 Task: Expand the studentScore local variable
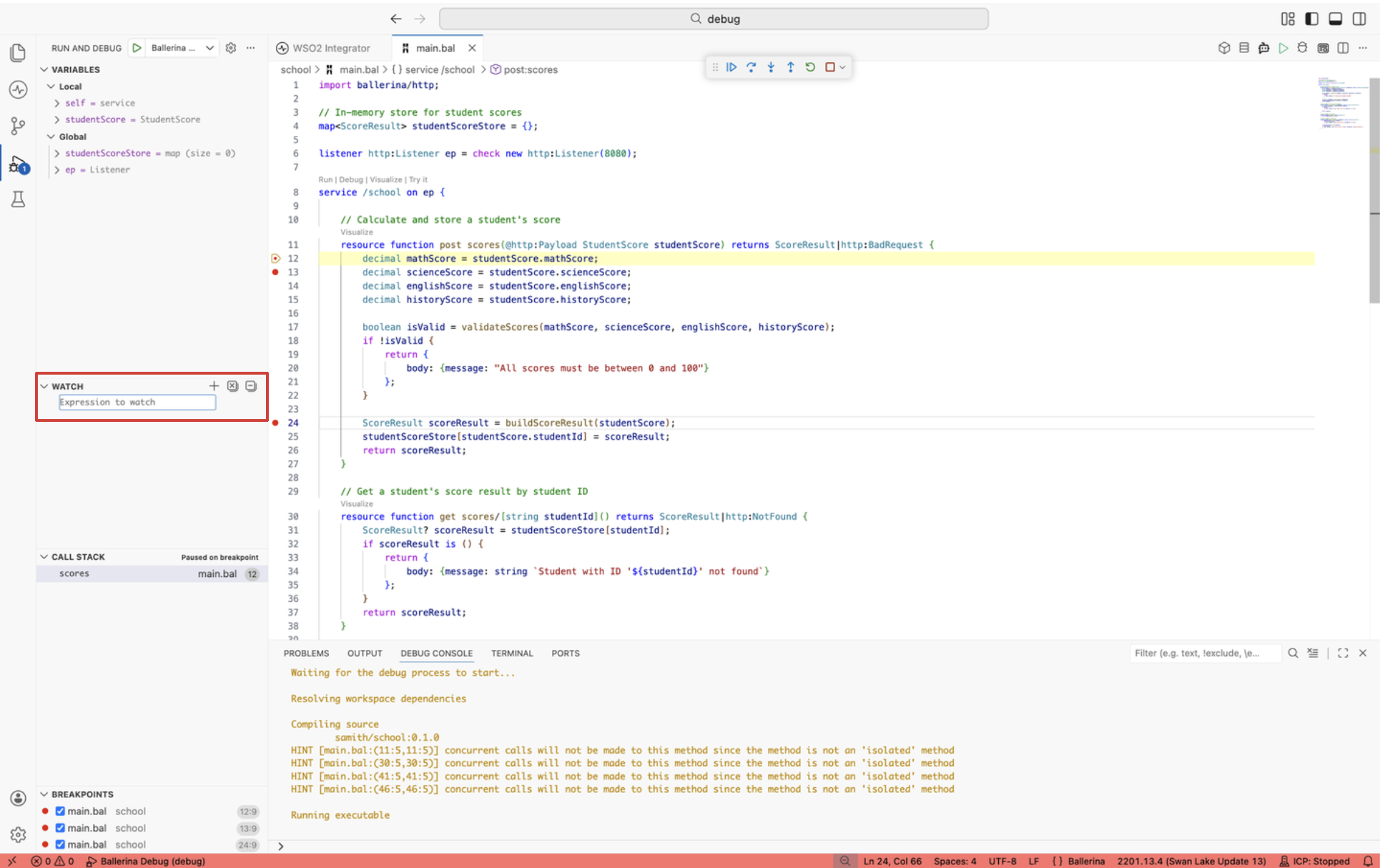[56, 119]
